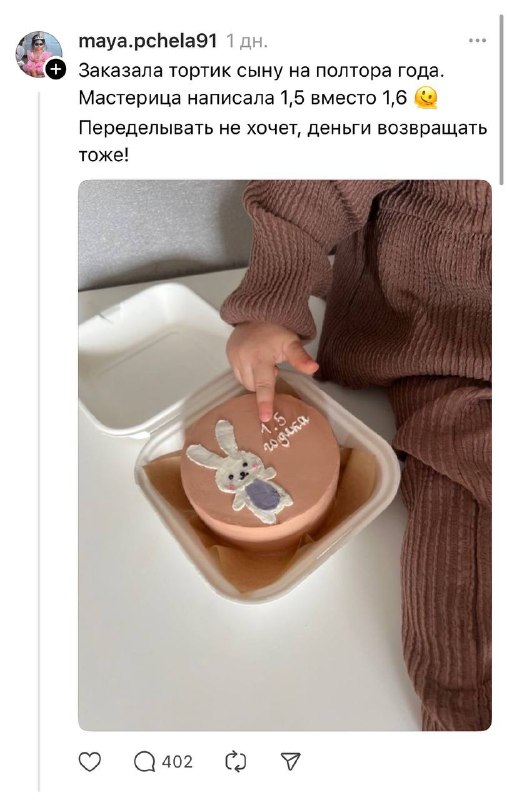Click the 1.5 годика inscription on the cake
The image size is (507, 800).
[x=284, y=431]
